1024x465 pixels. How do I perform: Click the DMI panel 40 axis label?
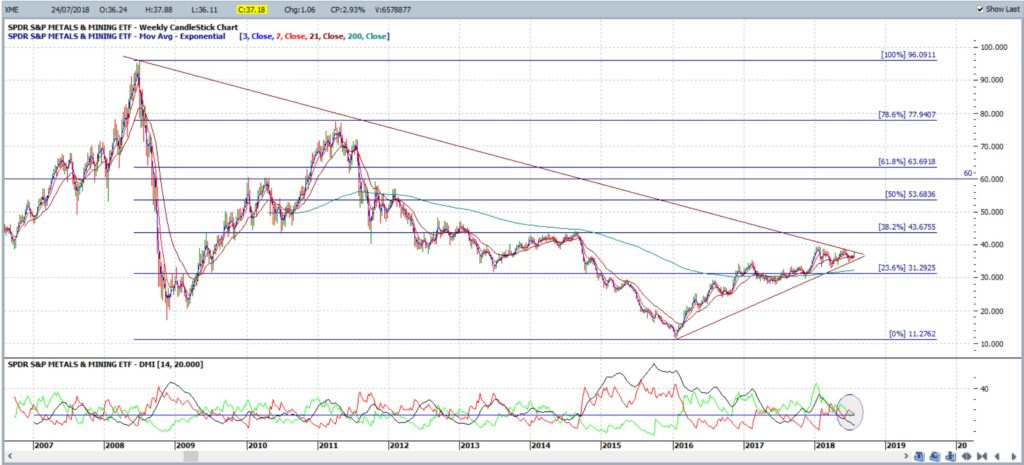click(x=985, y=389)
